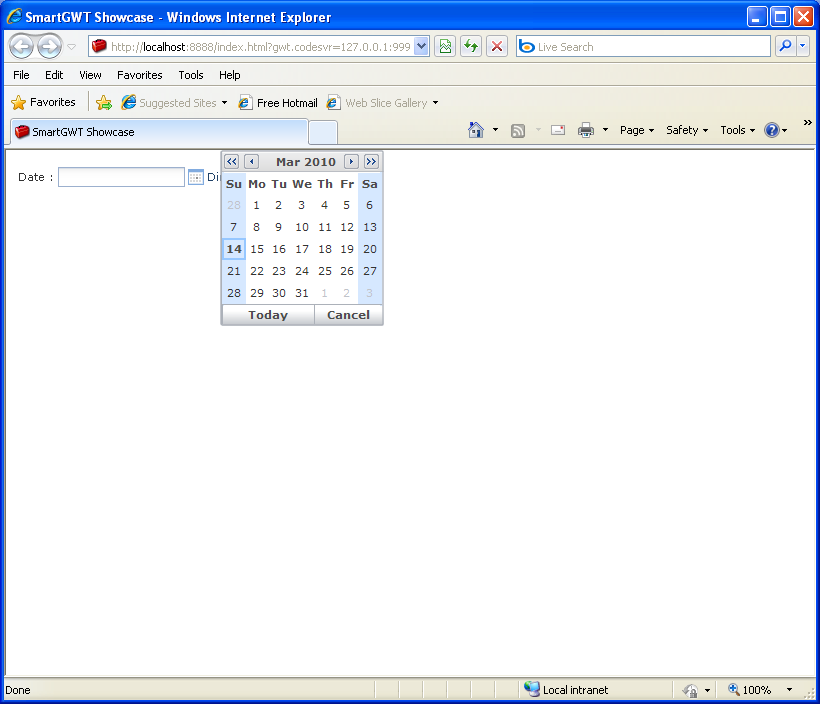This screenshot has width=820, height=704.
Task: Click the Read Mail icon
Action: tap(558, 130)
